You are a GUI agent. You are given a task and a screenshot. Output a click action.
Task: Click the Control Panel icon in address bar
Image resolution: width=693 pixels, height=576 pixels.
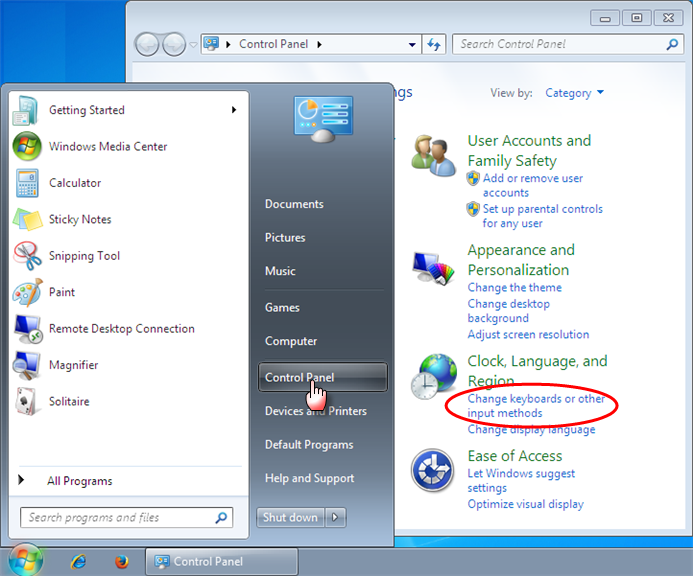(x=211, y=44)
